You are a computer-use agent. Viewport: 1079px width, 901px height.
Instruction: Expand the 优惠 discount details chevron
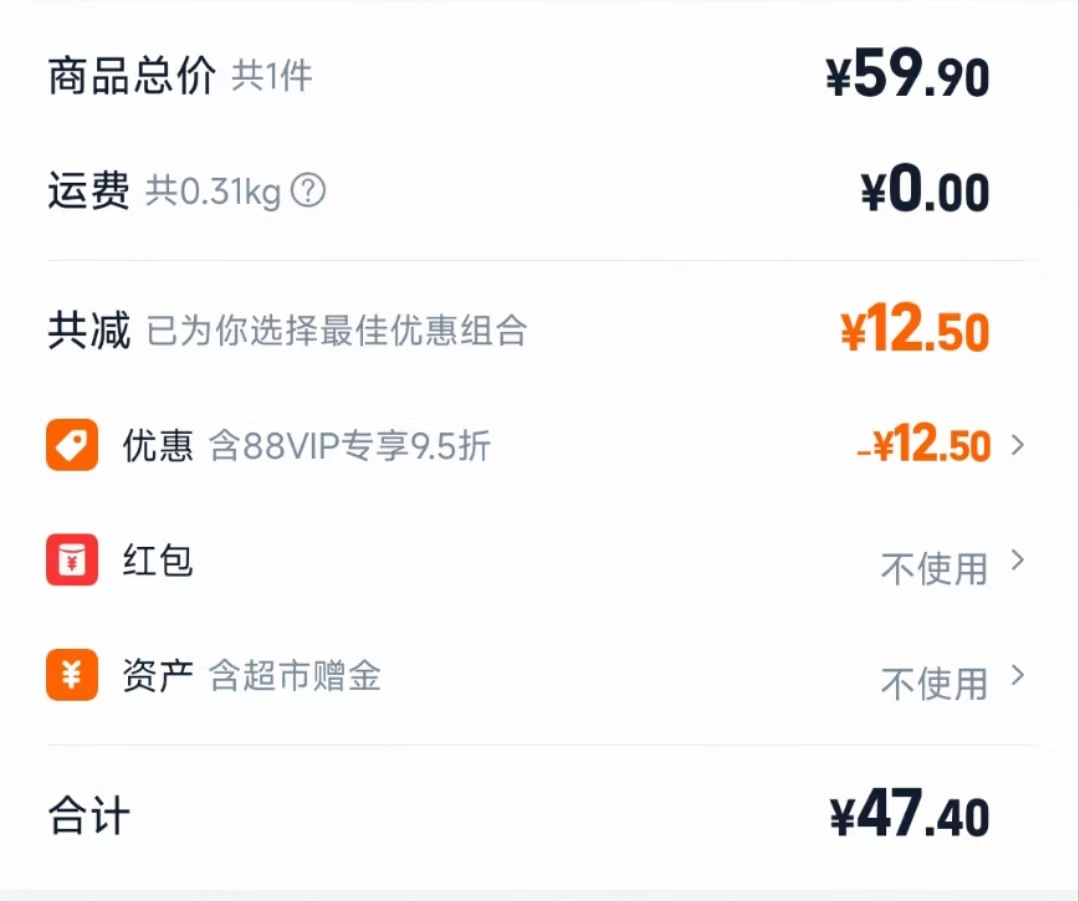pos(1018,445)
